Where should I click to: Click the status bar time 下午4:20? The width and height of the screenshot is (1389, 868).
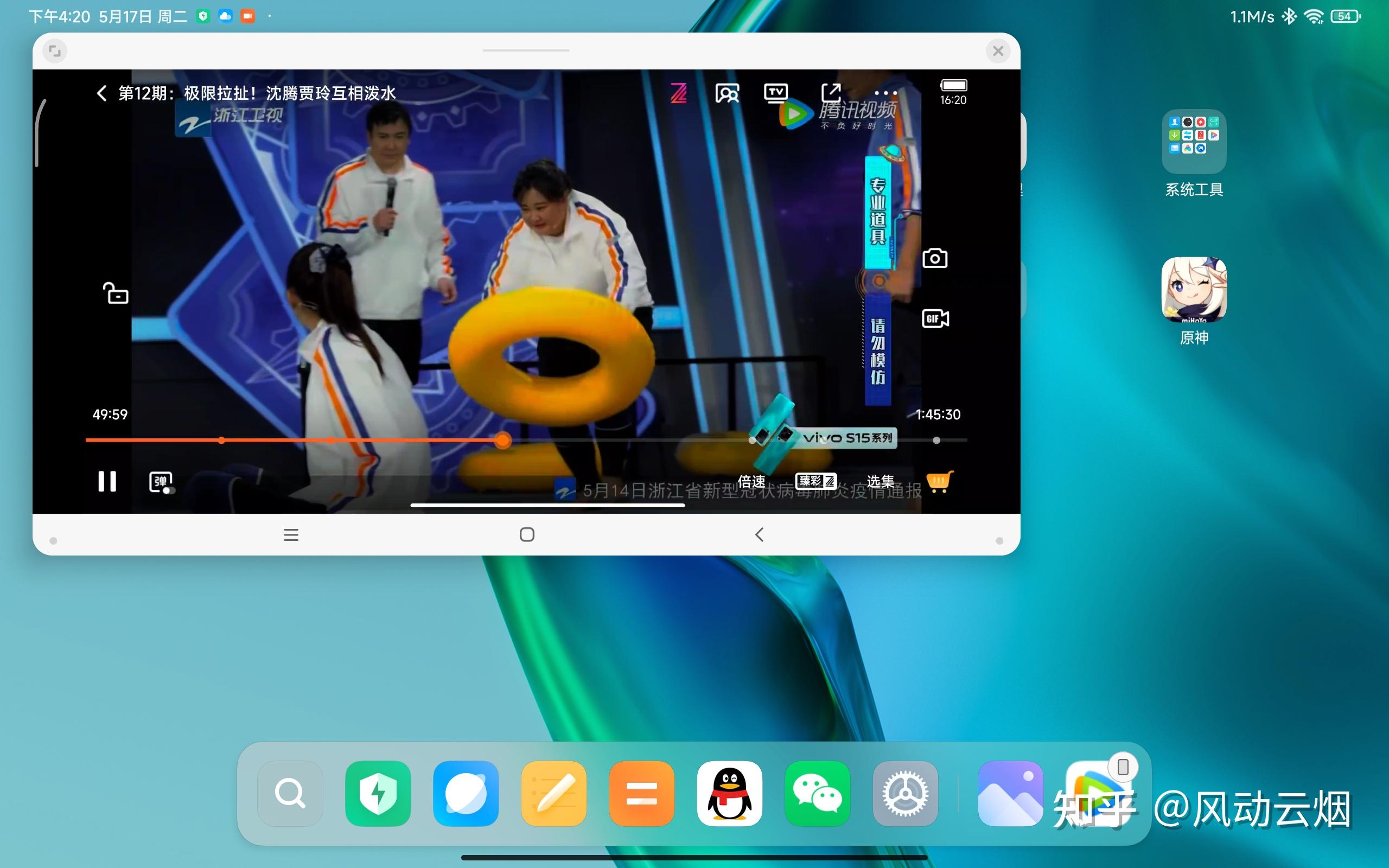(60, 17)
